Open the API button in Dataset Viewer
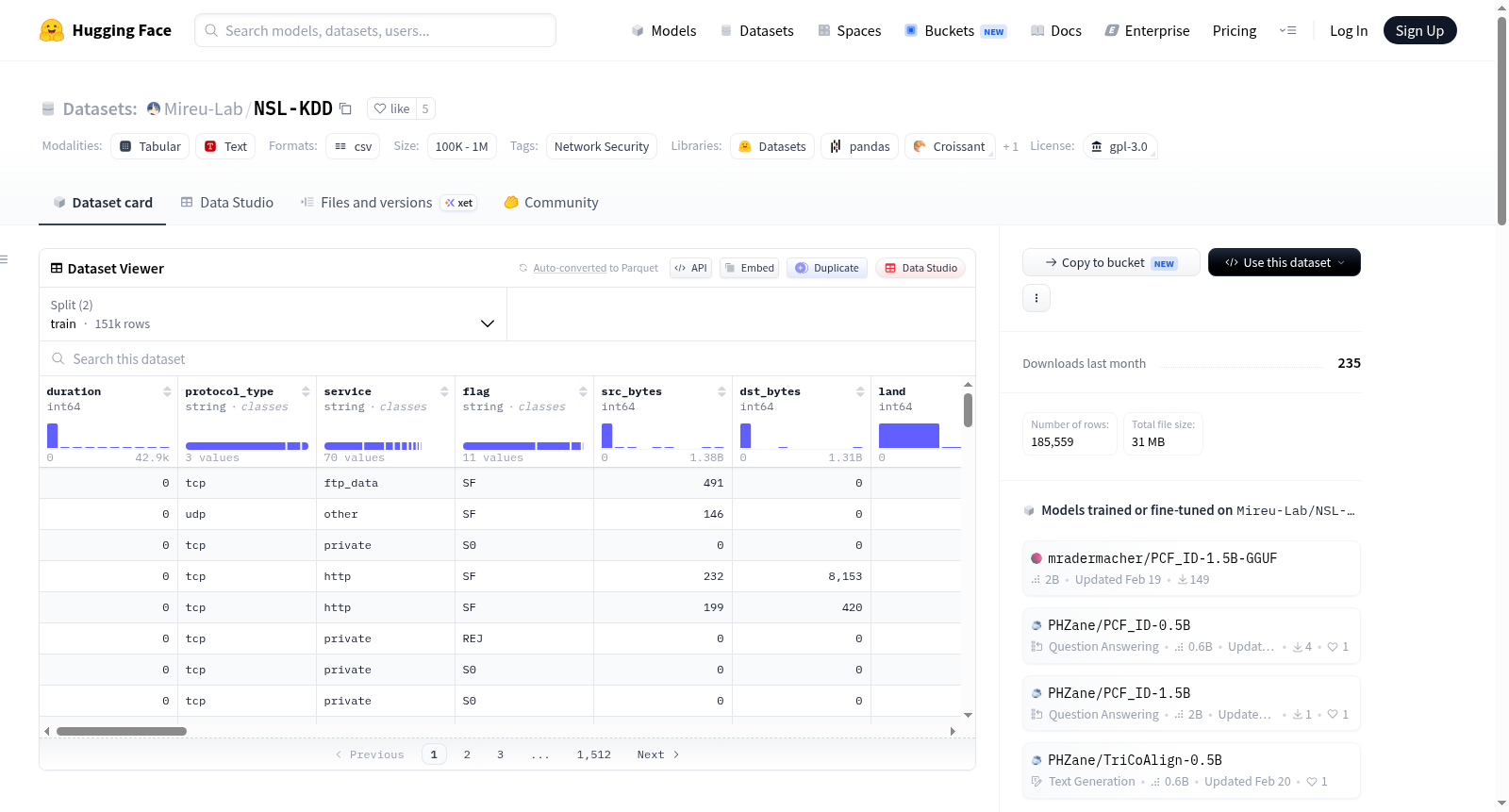This screenshot has height=812, width=1509. (690, 268)
